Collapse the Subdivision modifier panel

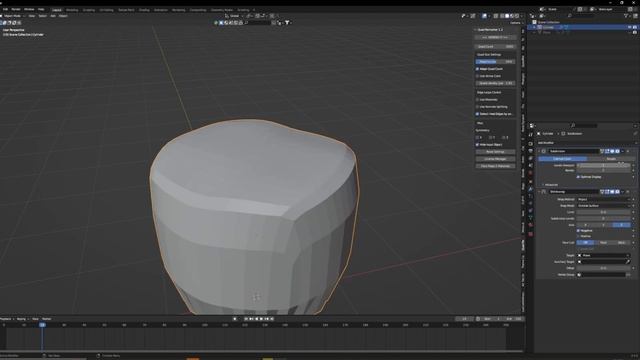point(539,151)
